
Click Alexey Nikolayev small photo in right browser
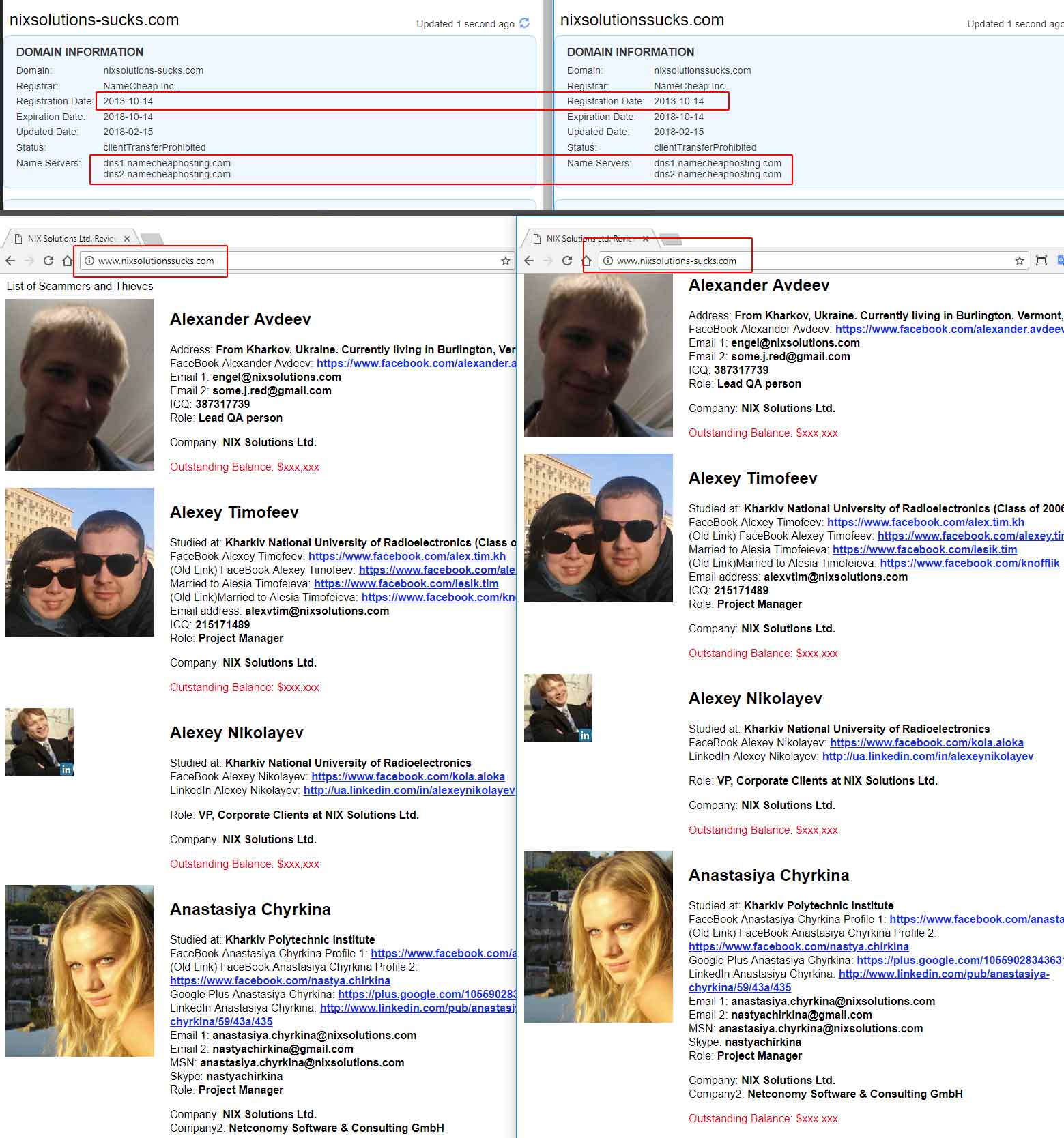click(x=558, y=708)
